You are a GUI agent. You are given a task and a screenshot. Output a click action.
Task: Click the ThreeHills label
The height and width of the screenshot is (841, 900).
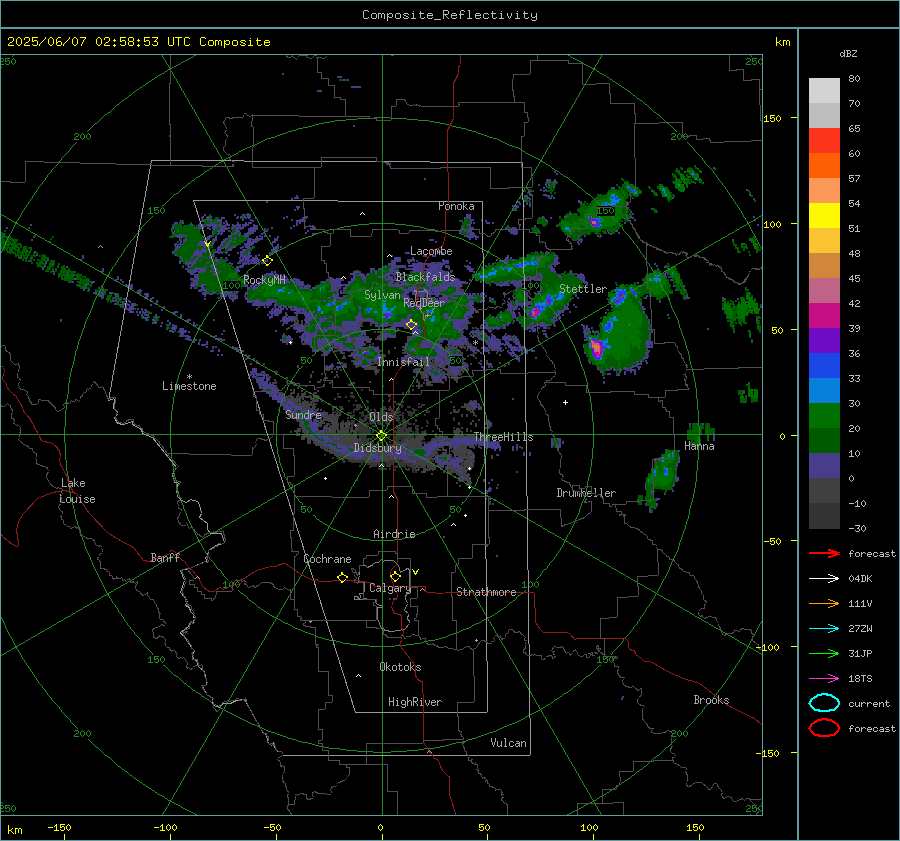point(503,437)
